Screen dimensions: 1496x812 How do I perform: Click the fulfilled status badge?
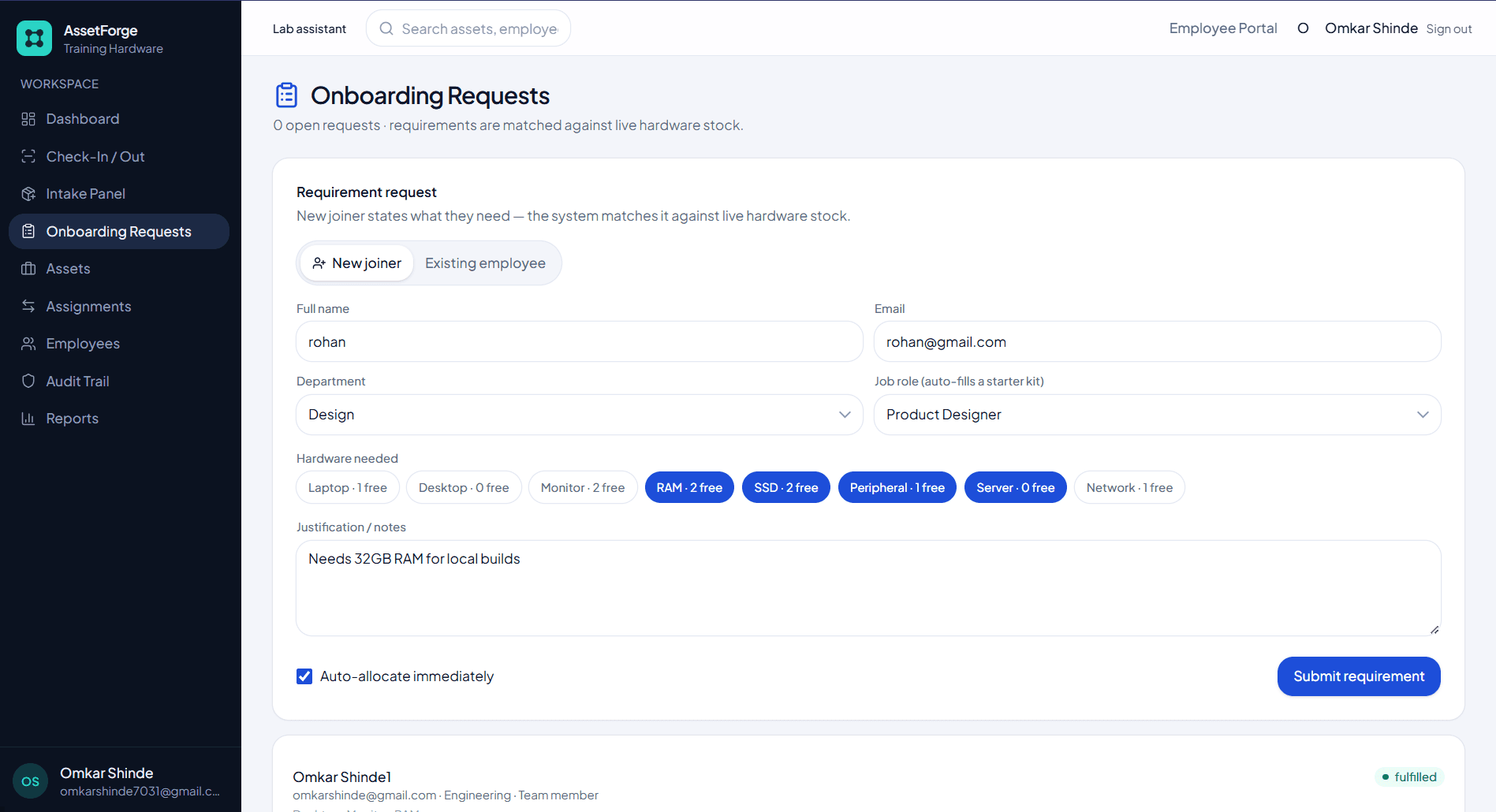[x=1409, y=777]
